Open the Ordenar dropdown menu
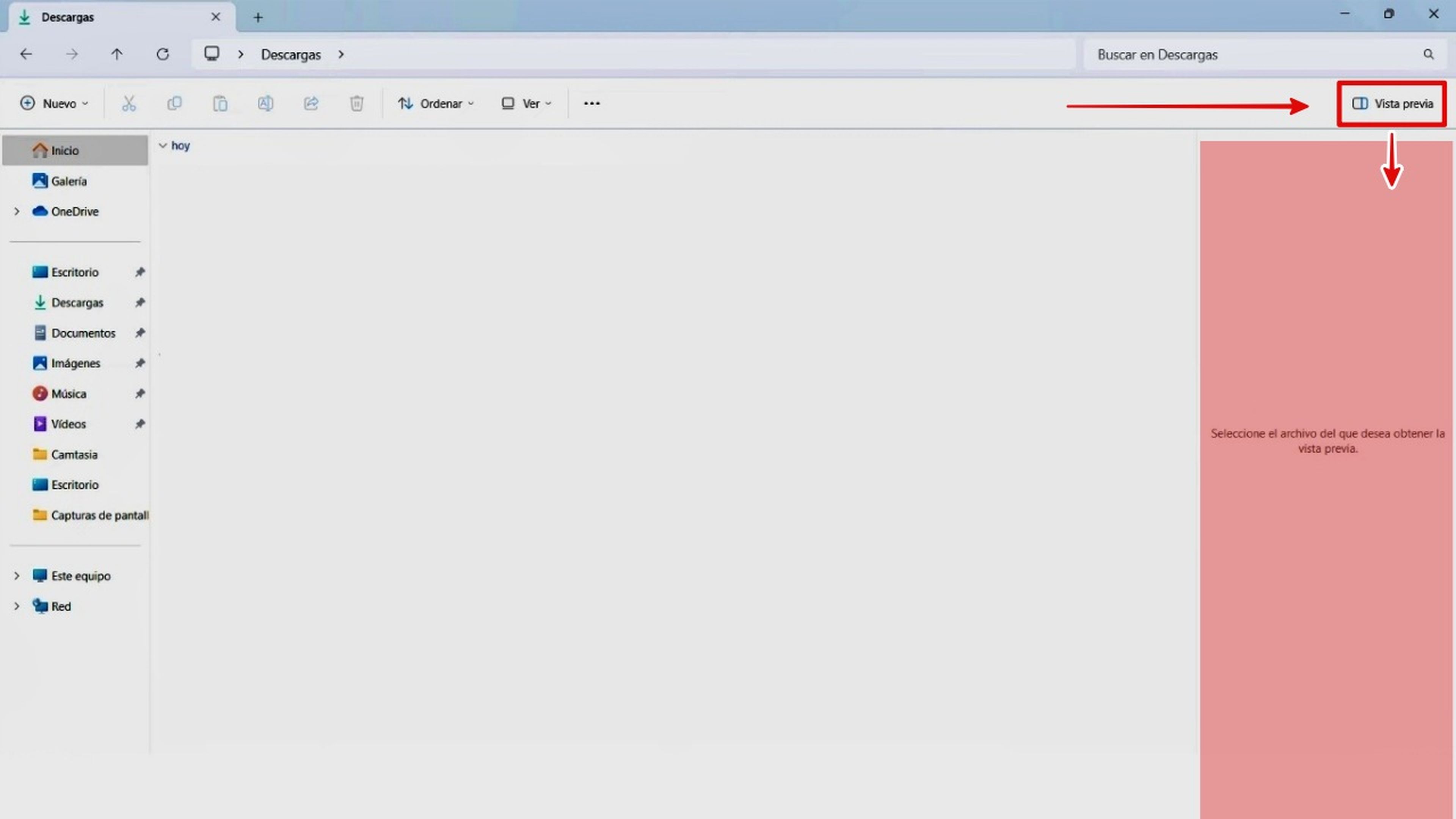This screenshot has height=819, width=1456. [x=436, y=104]
